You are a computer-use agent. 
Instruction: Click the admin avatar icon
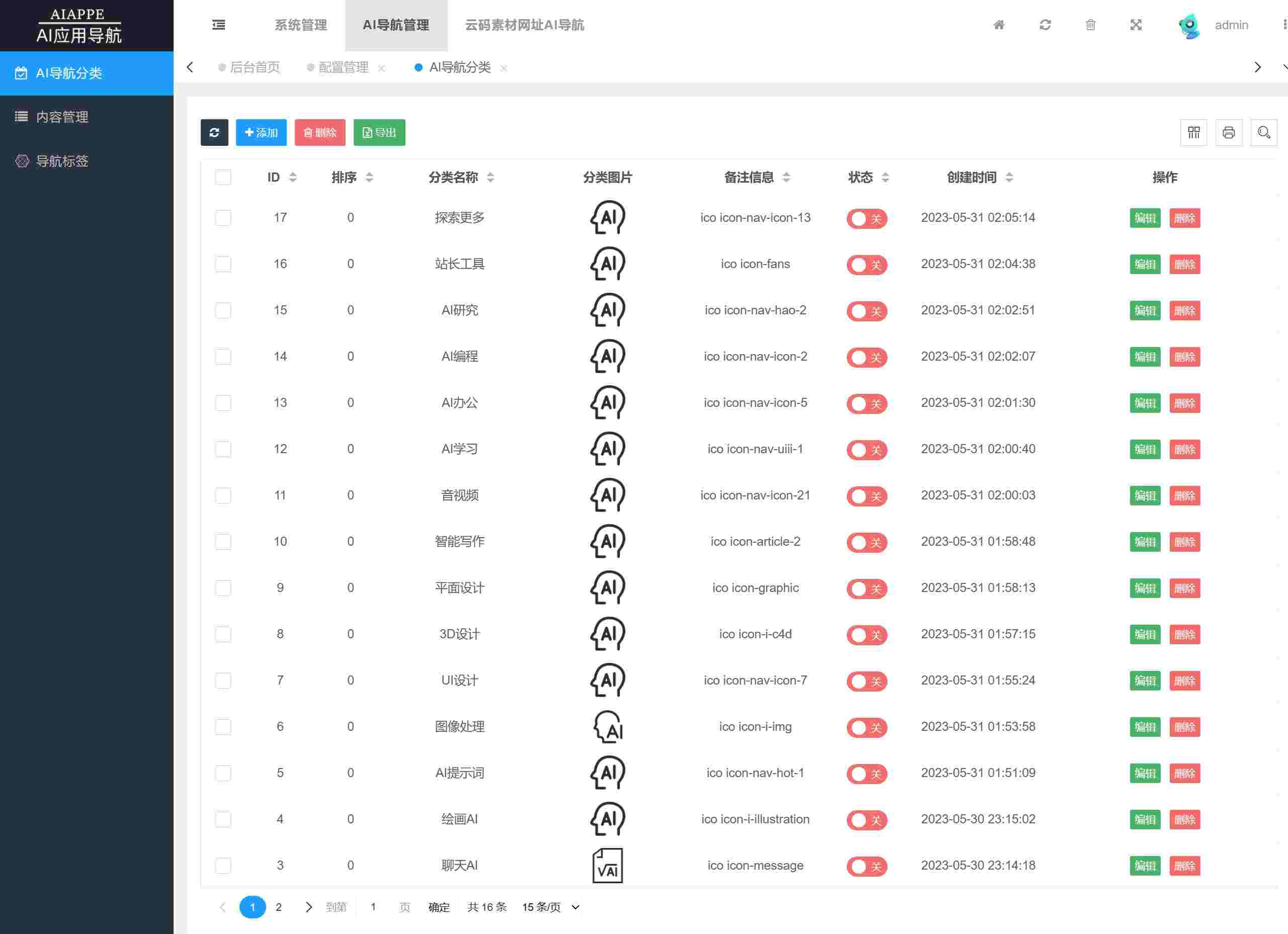click(1187, 25)
